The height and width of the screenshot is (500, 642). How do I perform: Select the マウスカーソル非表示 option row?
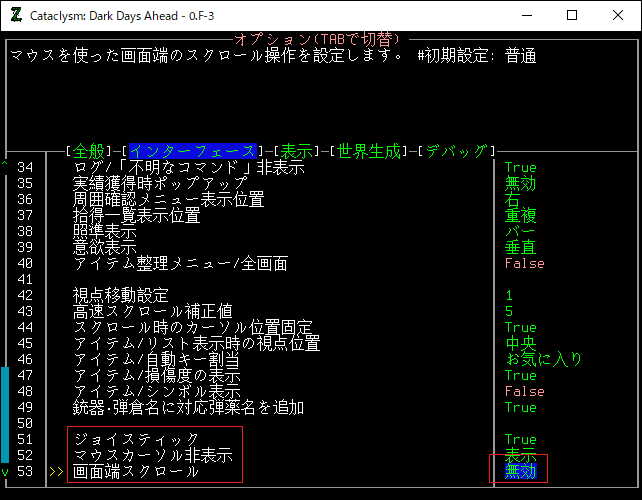coord(152,455)
